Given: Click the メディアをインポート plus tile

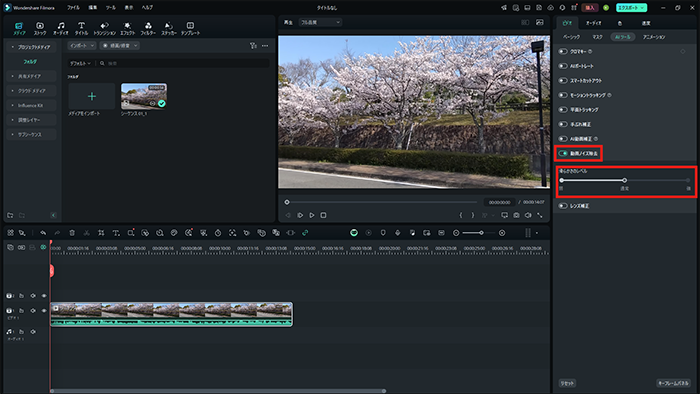Looking at the screenshot, I should (x=92, y=96).
